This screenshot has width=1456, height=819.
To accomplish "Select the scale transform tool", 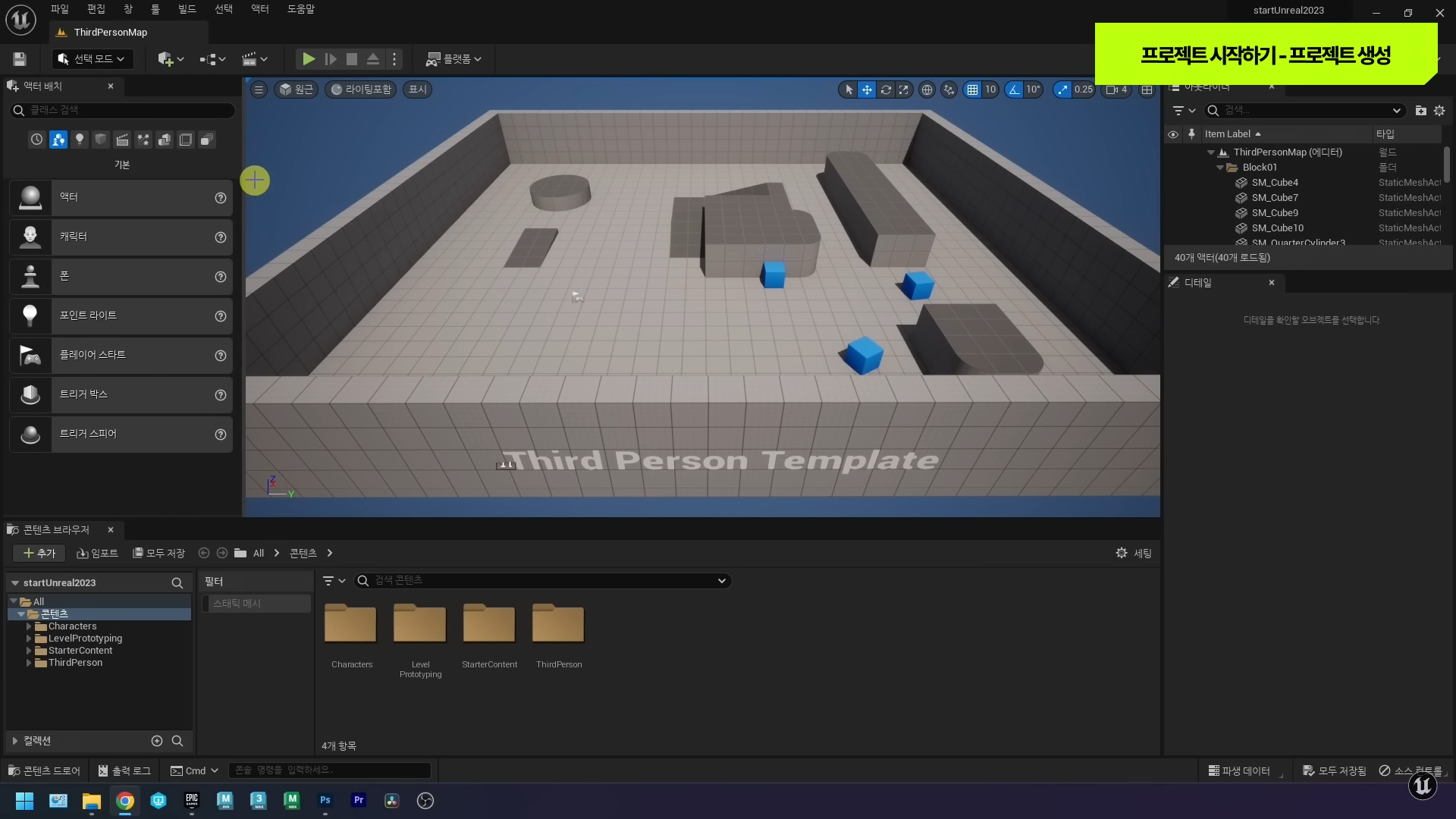I will [903, 89].
